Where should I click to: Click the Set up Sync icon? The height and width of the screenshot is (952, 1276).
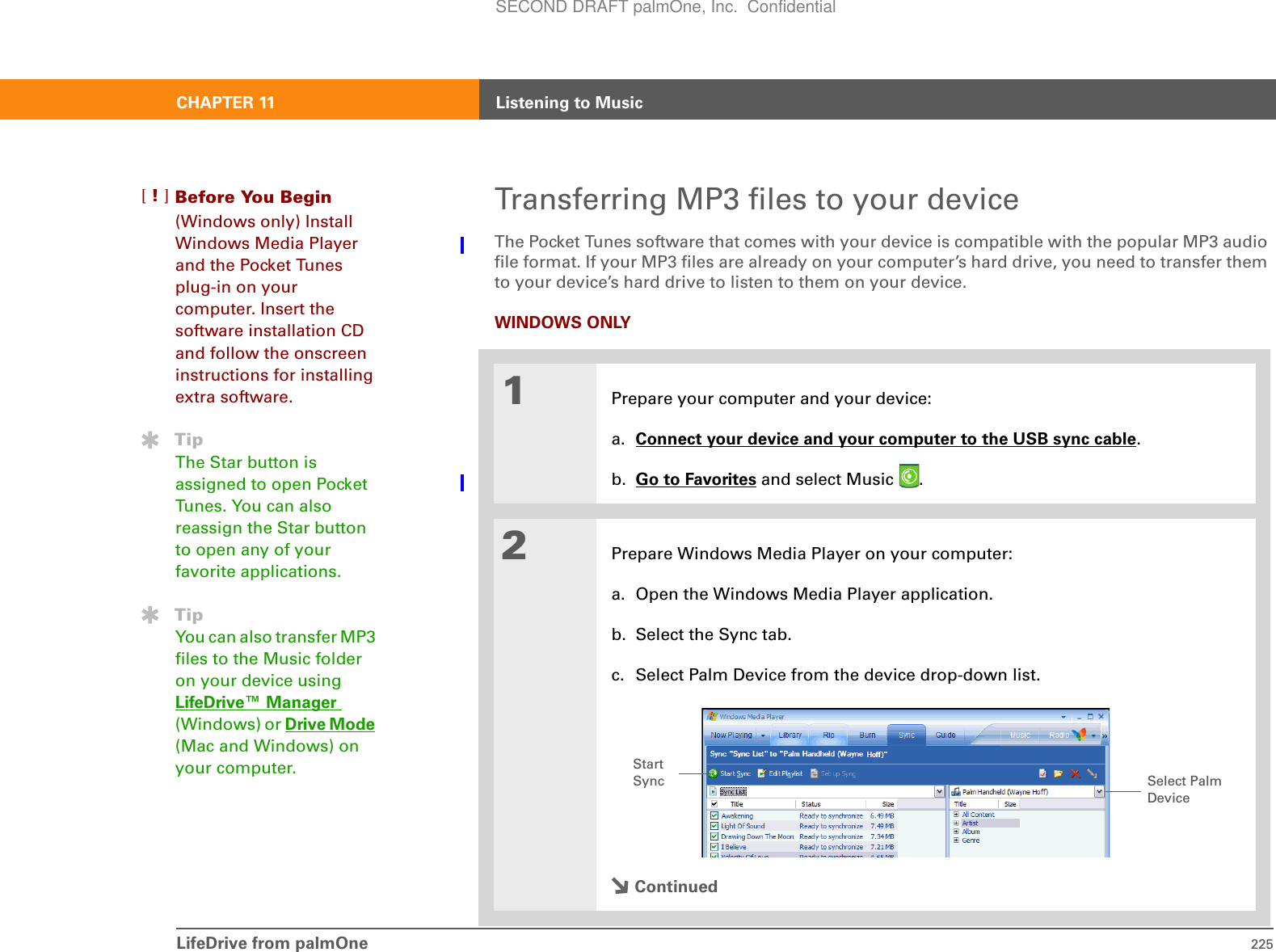[814, 773]
